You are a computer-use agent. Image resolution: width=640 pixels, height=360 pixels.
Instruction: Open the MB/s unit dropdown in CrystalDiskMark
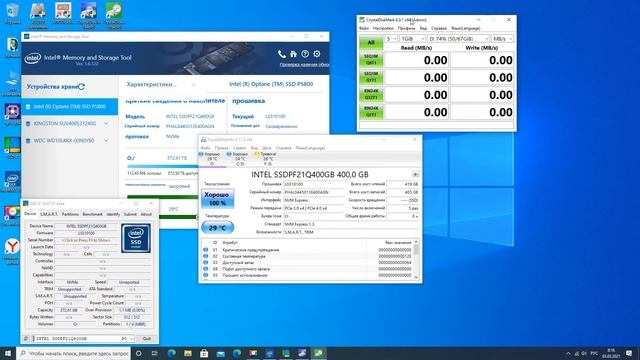point(502,39)
